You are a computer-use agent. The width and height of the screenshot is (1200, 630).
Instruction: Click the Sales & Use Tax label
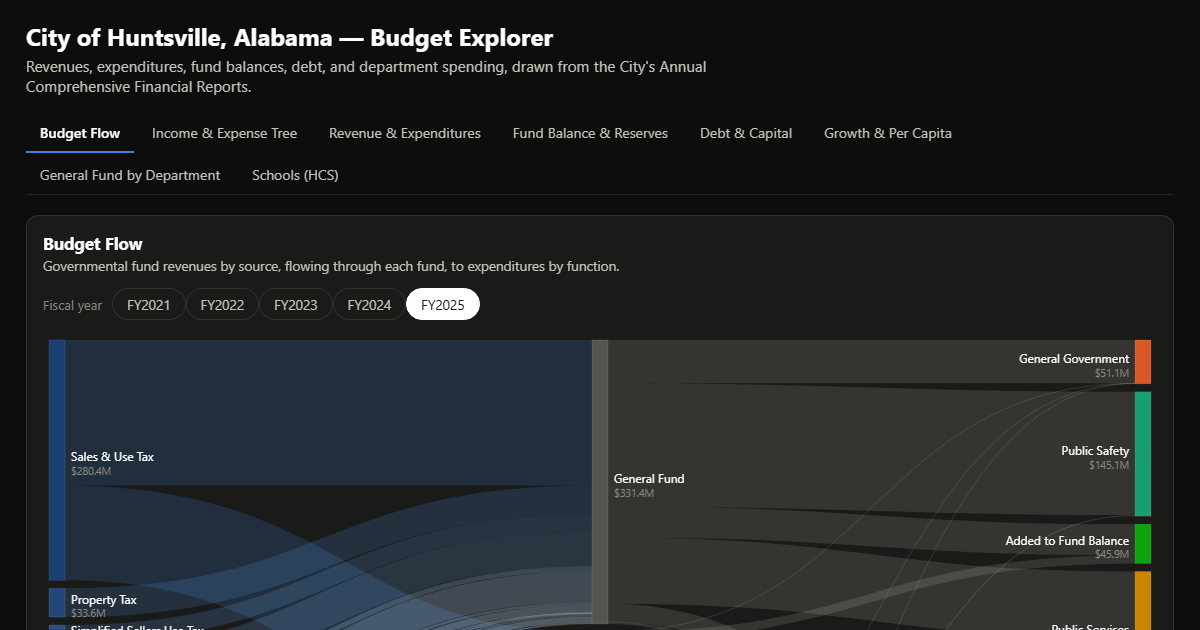(112, 457)
